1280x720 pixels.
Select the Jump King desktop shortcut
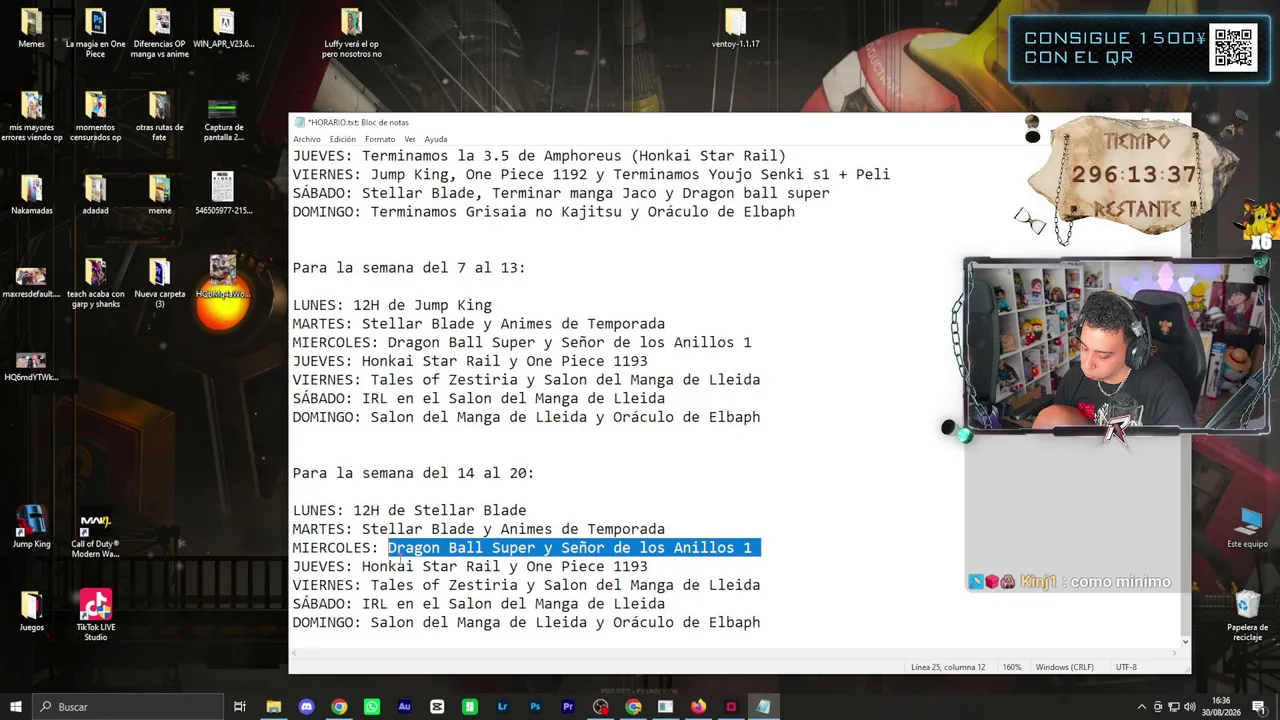pos(31,527)
